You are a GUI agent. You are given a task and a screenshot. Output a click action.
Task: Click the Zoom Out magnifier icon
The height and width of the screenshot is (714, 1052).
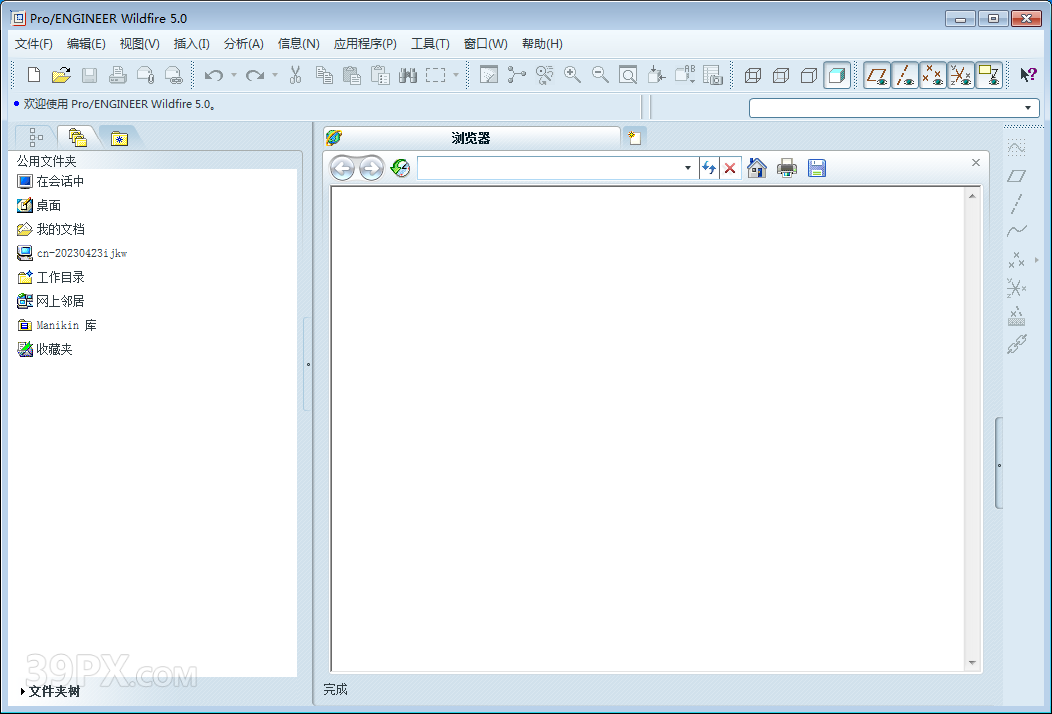tap(600, 74)
